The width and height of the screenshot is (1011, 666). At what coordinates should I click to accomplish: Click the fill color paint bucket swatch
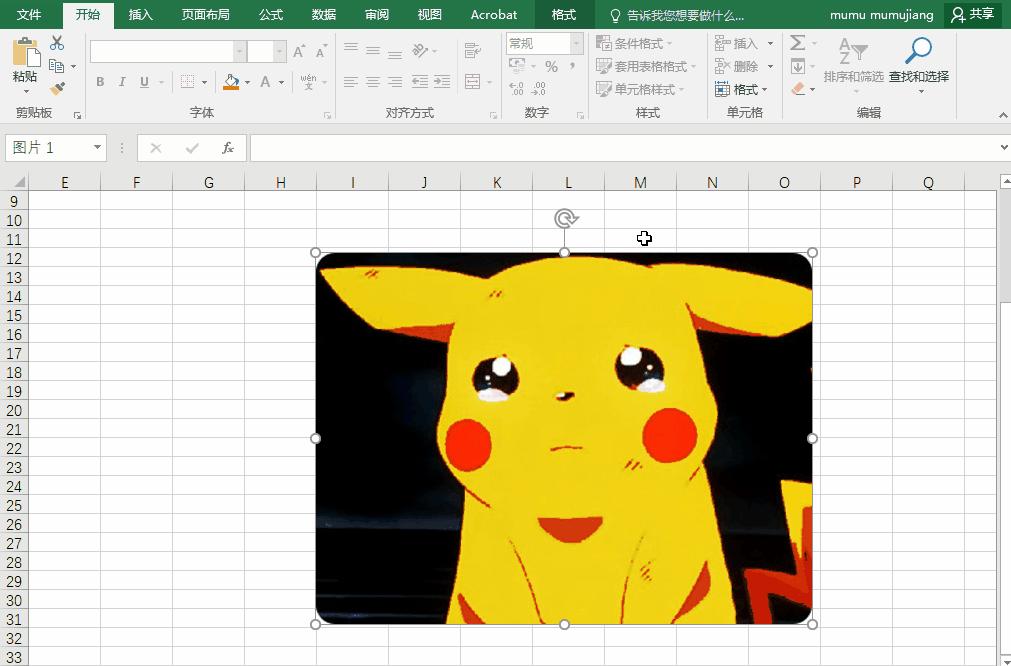click(231, 82)
